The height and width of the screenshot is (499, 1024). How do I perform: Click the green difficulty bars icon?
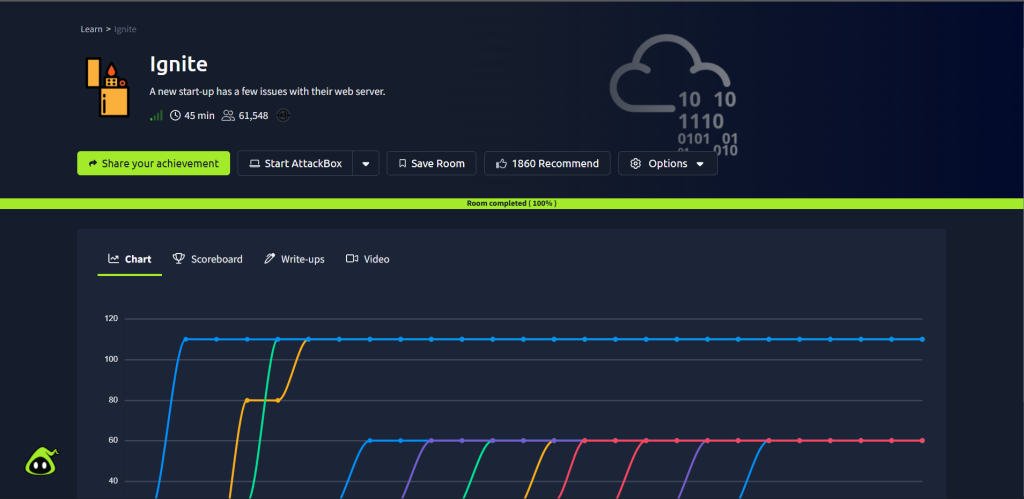[156, 116]
